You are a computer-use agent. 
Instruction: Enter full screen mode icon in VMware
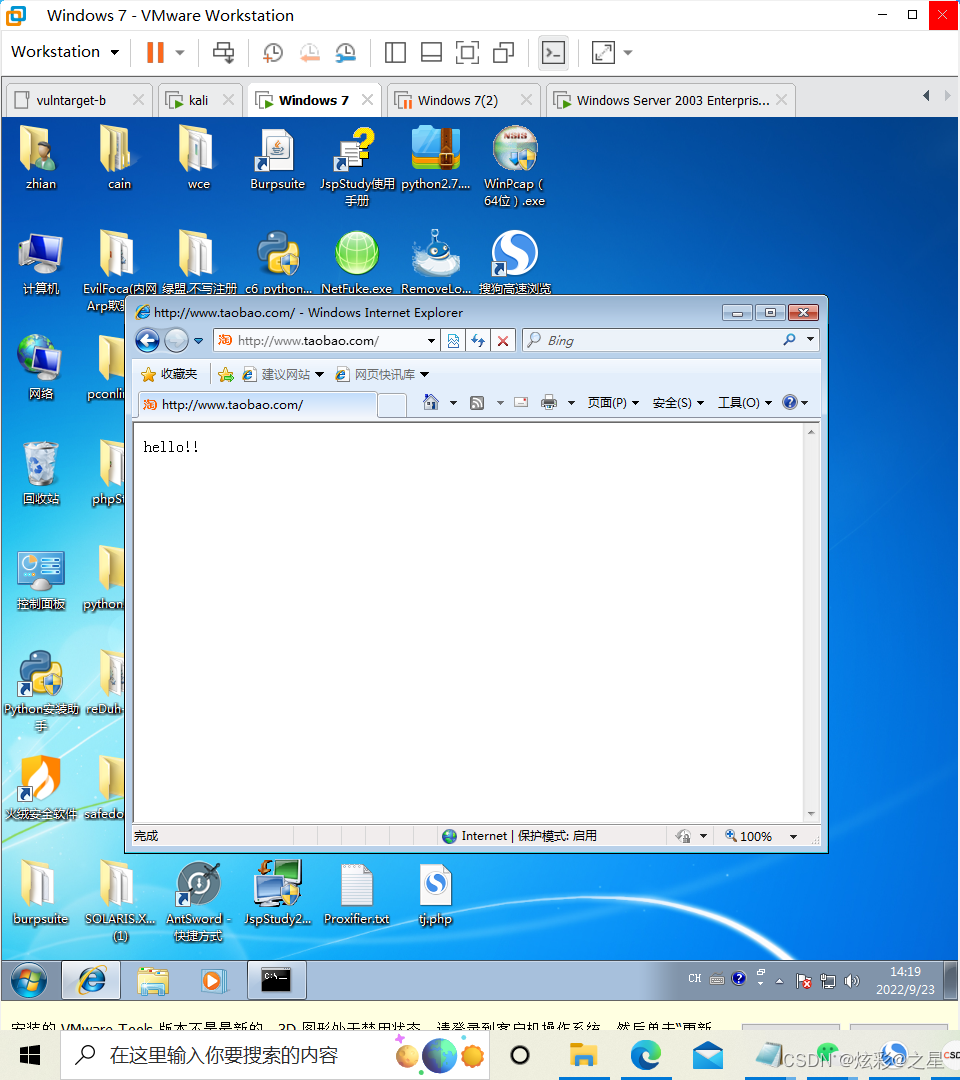click(468, 52)
